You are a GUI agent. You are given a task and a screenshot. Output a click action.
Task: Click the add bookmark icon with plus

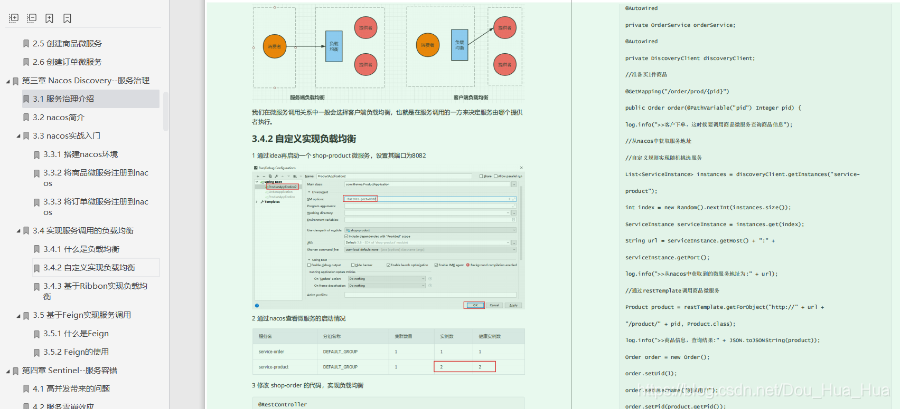(49, 18)
